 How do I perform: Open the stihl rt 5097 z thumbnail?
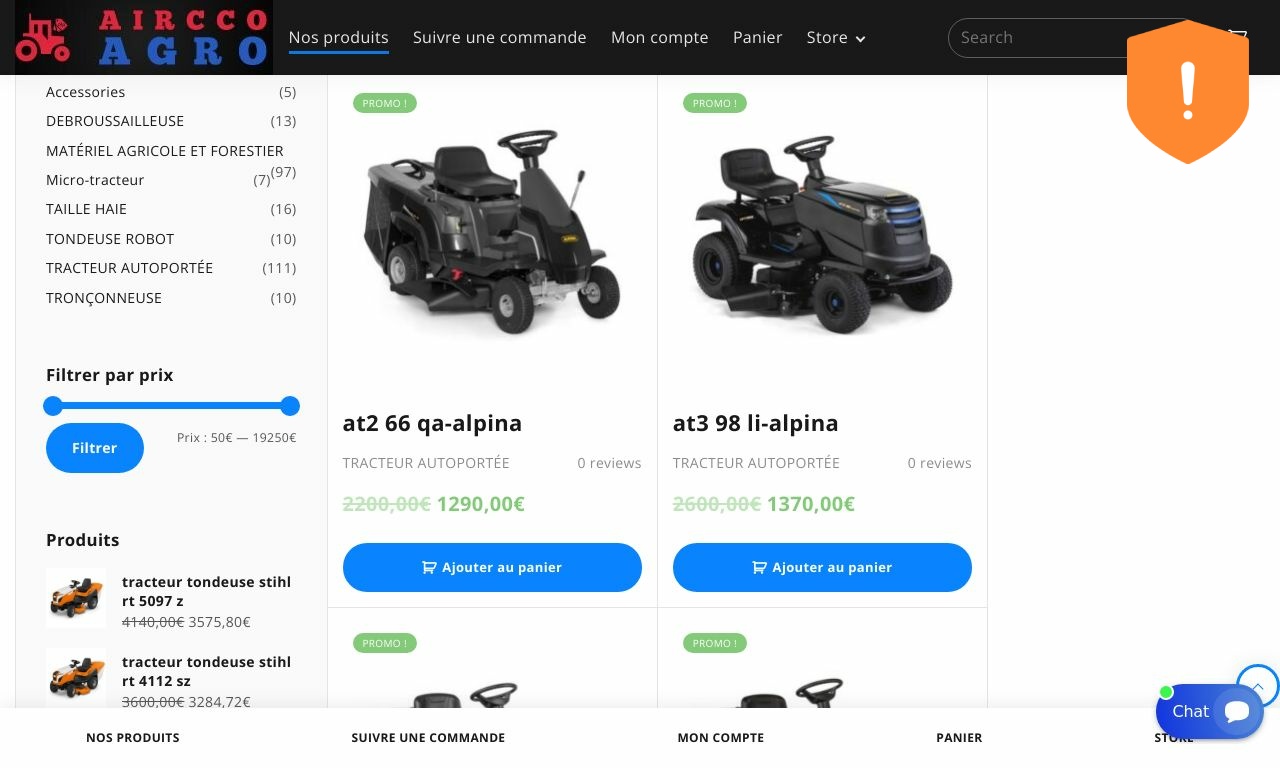point(76,598)
